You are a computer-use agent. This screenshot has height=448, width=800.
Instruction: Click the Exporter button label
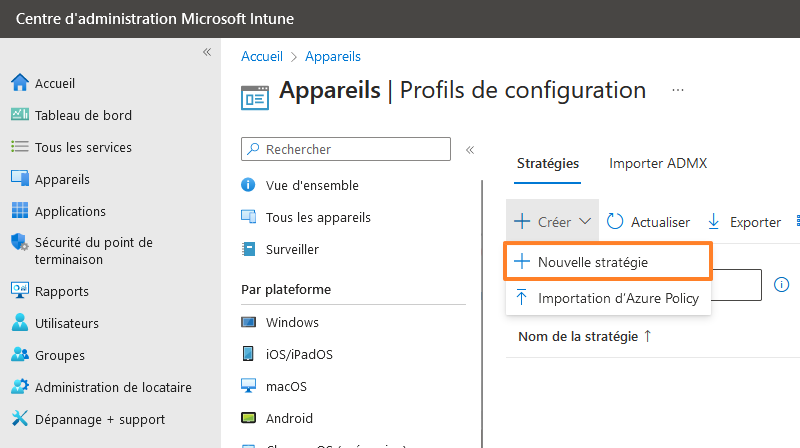click(755, 222)
